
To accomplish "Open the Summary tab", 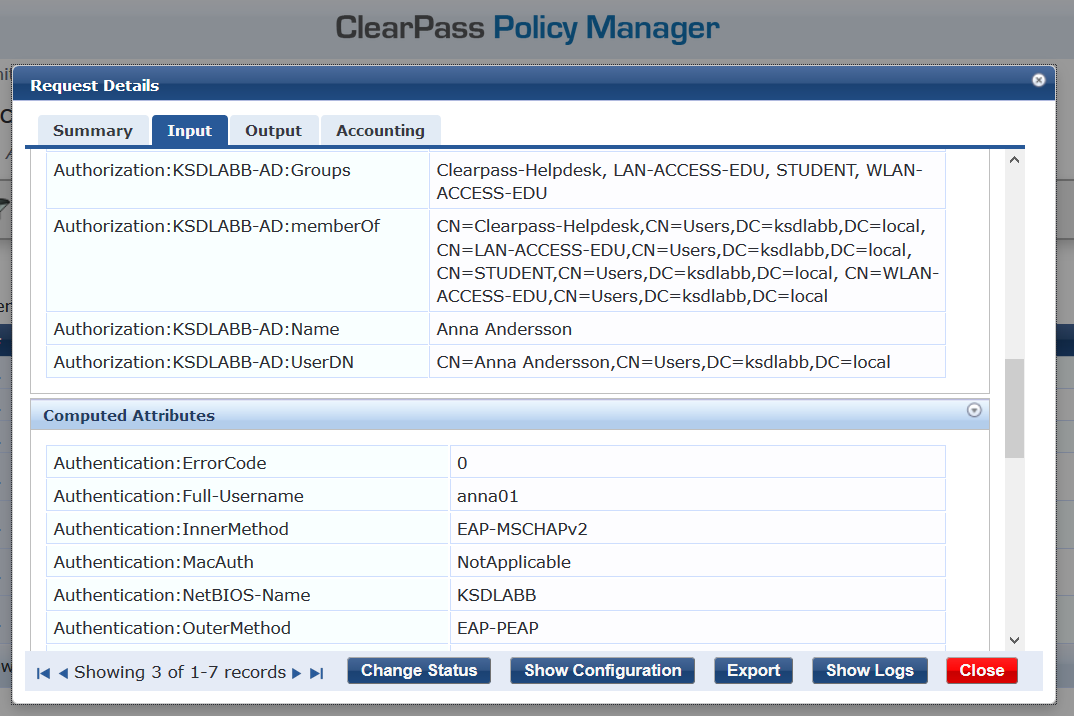I will (x=93, y=130).
